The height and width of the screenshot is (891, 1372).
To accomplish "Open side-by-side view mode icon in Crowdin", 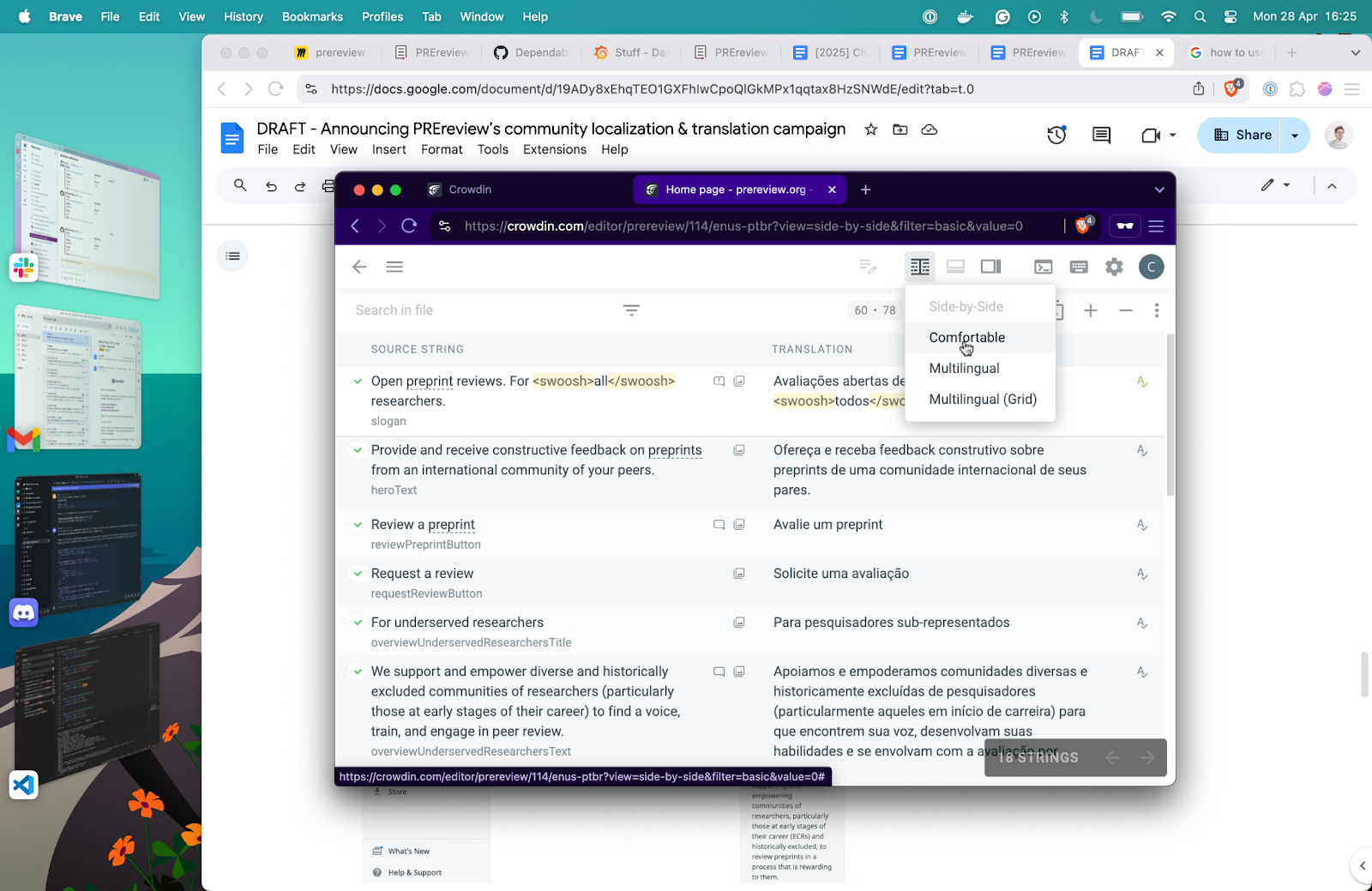I will click(x=920, y=267).
